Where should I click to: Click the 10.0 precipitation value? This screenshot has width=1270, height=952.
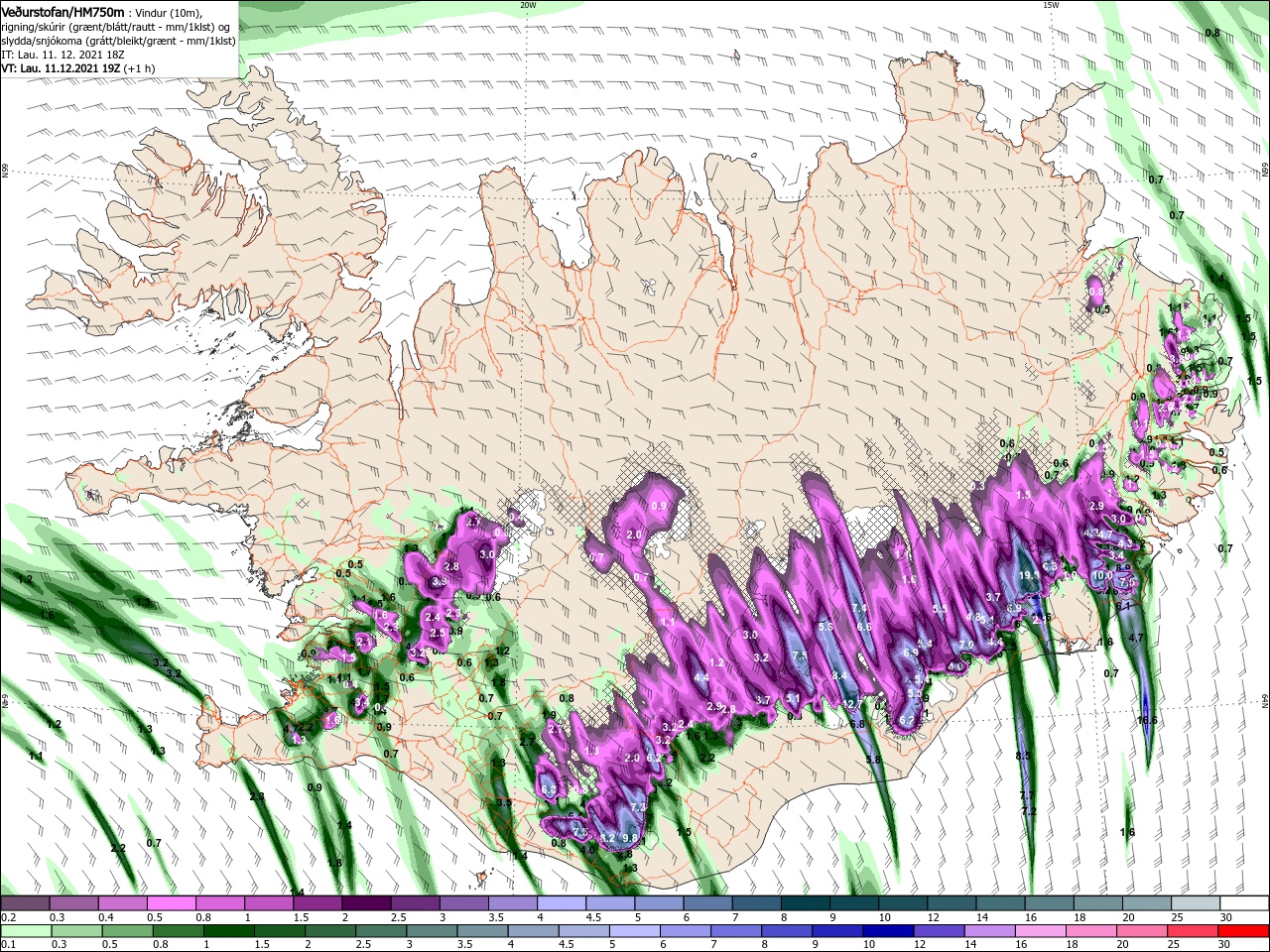(1102, 575)
